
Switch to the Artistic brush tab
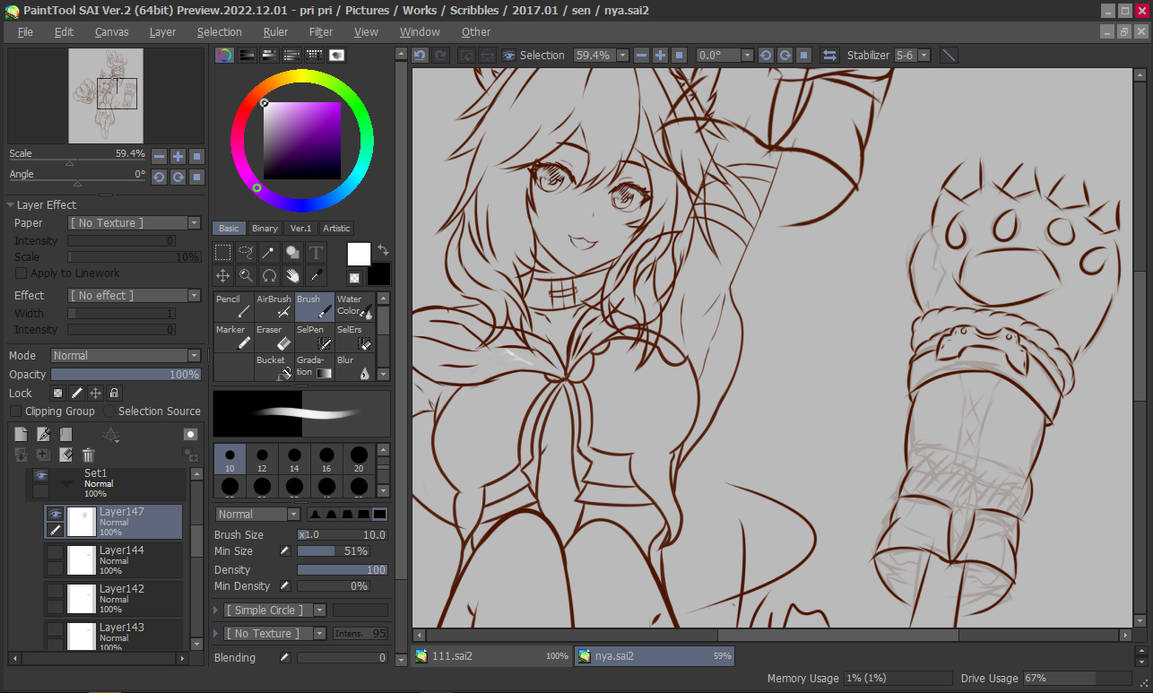(x=336, y=228)
